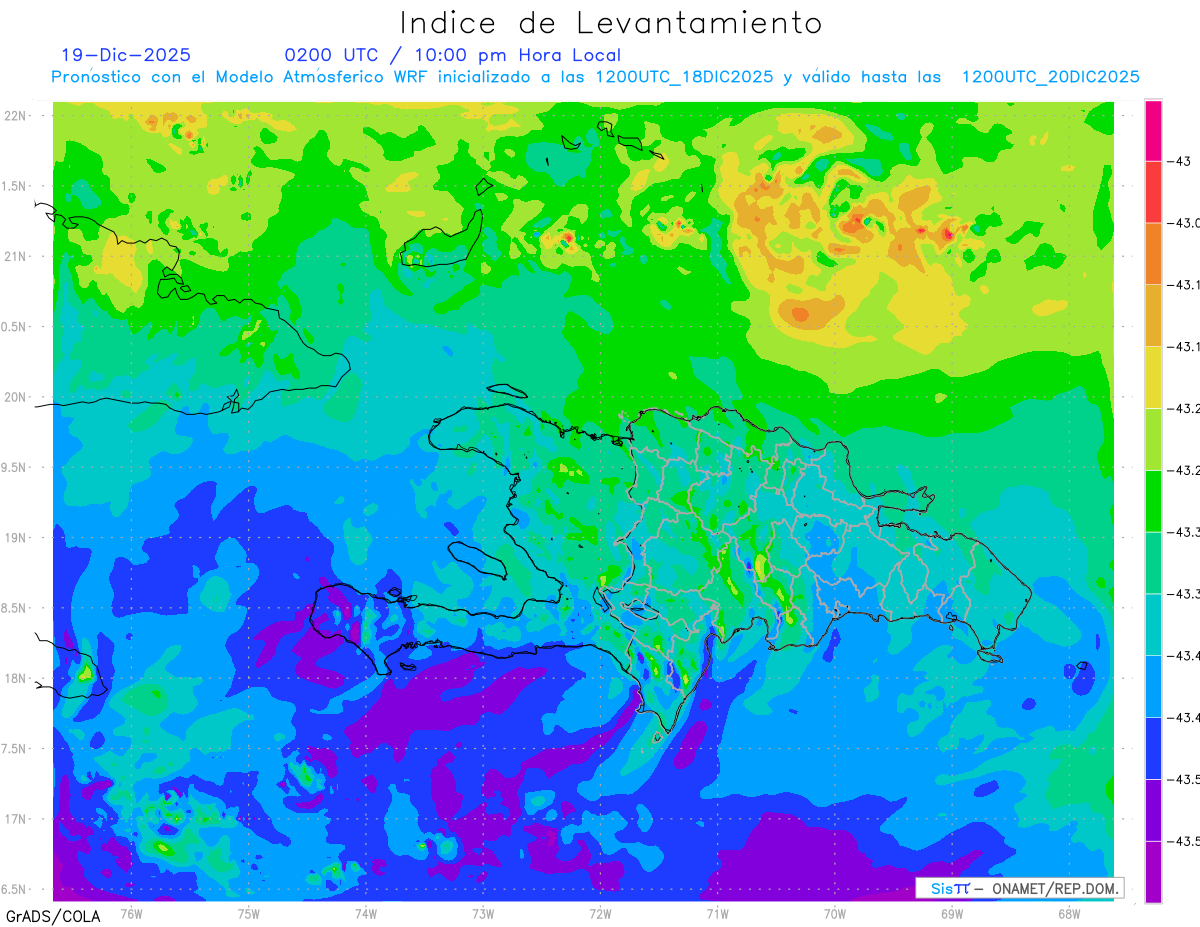Click the '22N' latitude label
This screenshot has height=927, width=1200.
coord(17,115)
